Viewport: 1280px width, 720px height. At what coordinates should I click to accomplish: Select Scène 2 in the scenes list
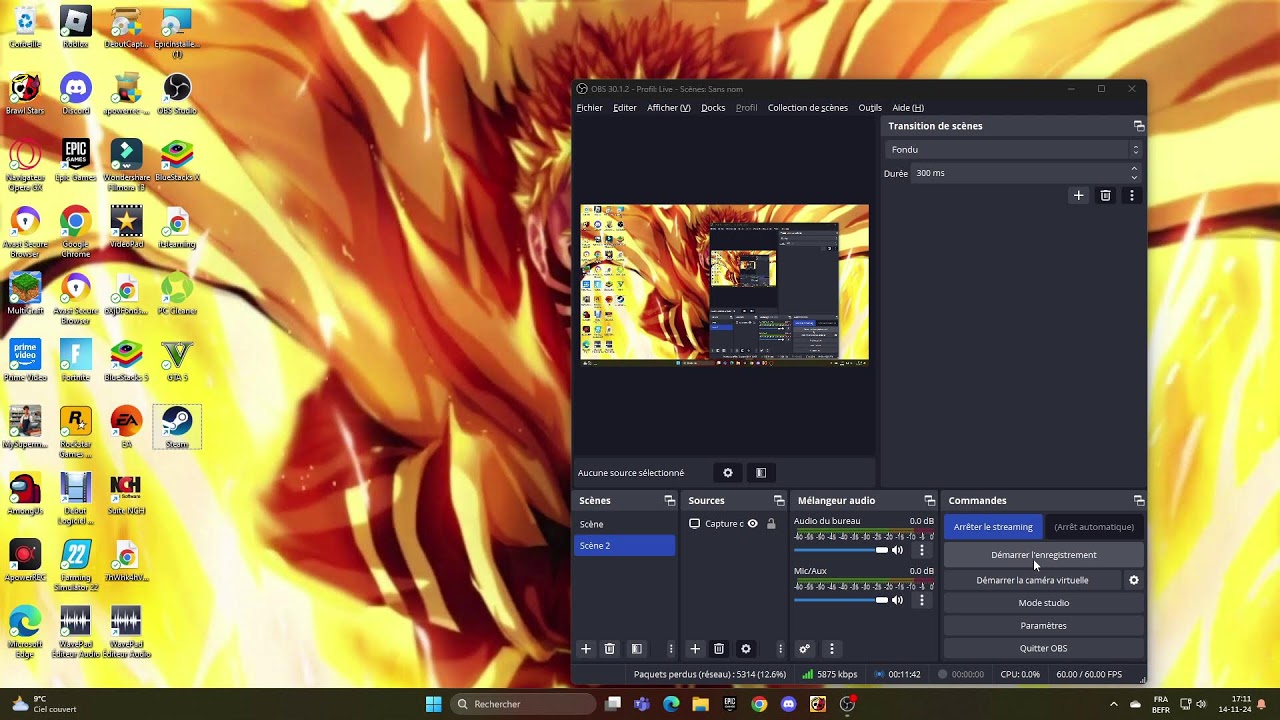point(624,546)
